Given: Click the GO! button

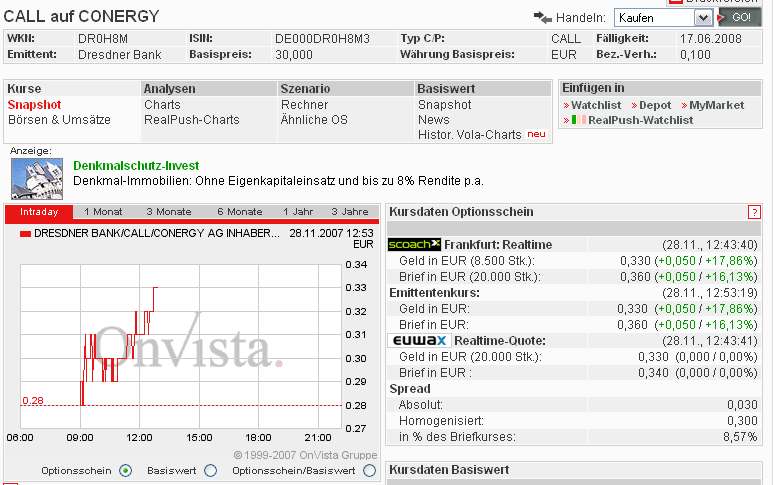Looking at the screenshot, I should [x=739, y=17].
